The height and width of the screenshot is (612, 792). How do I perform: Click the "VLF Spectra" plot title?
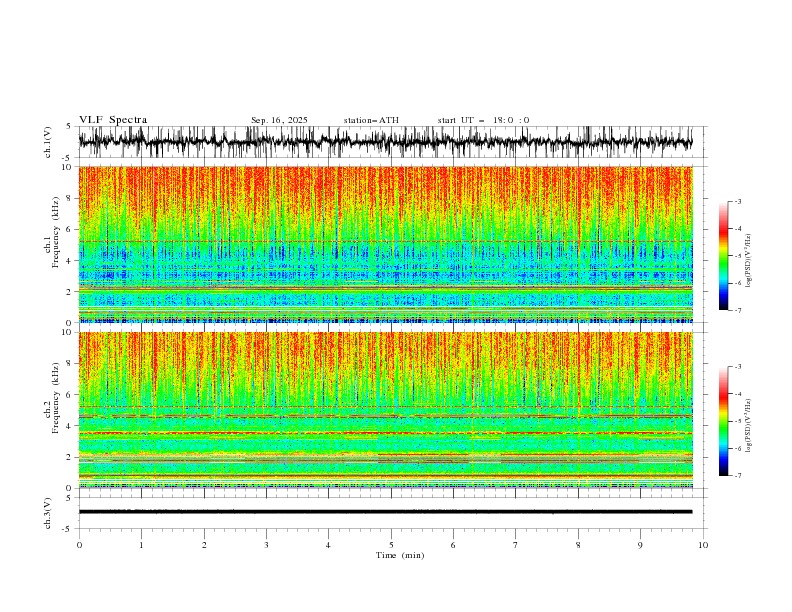point(113,120)
